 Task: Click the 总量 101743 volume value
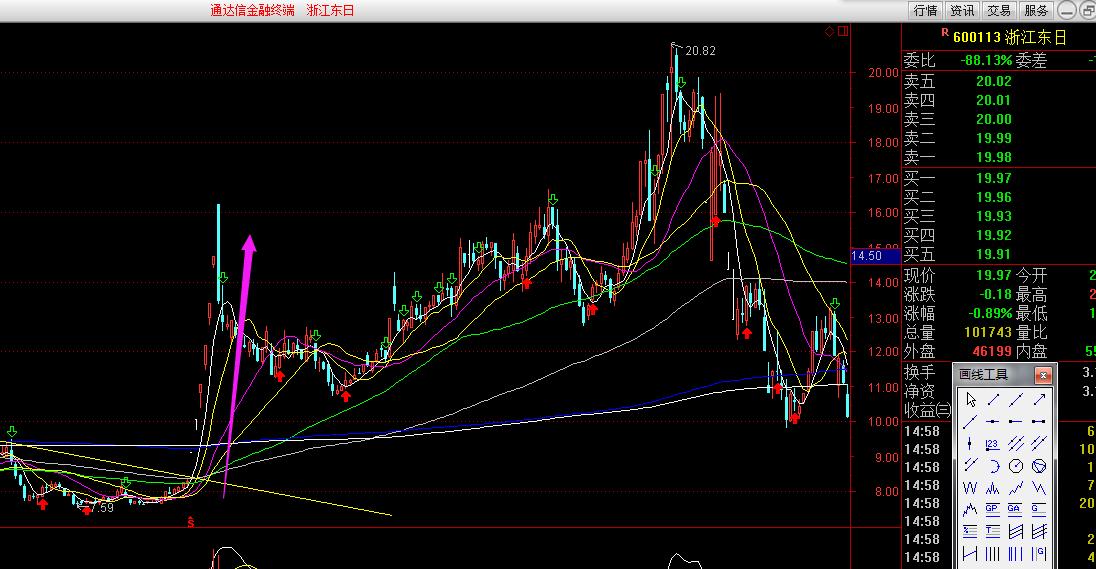point(988,333)
